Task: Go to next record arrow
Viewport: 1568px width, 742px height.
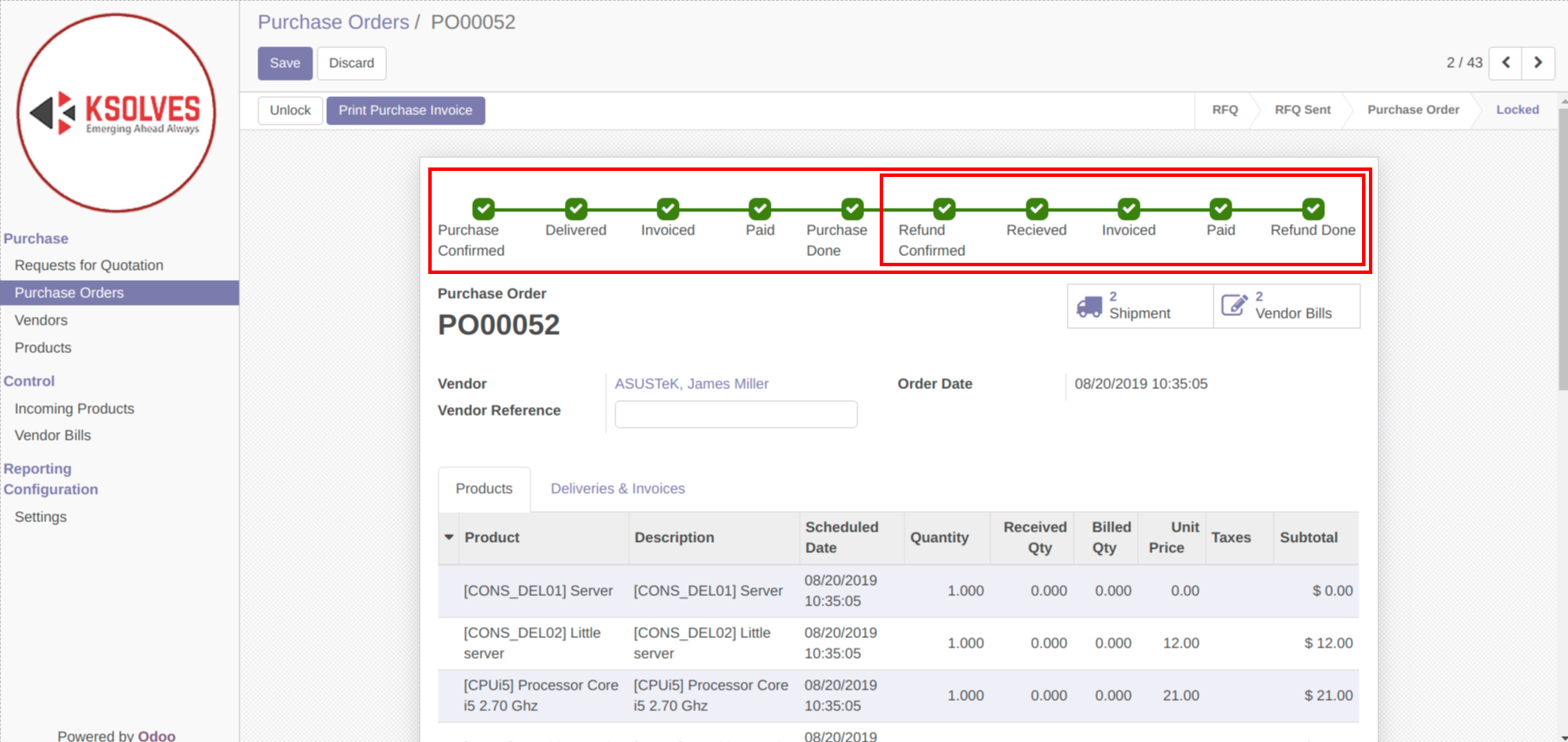Action: [1538, 63]
